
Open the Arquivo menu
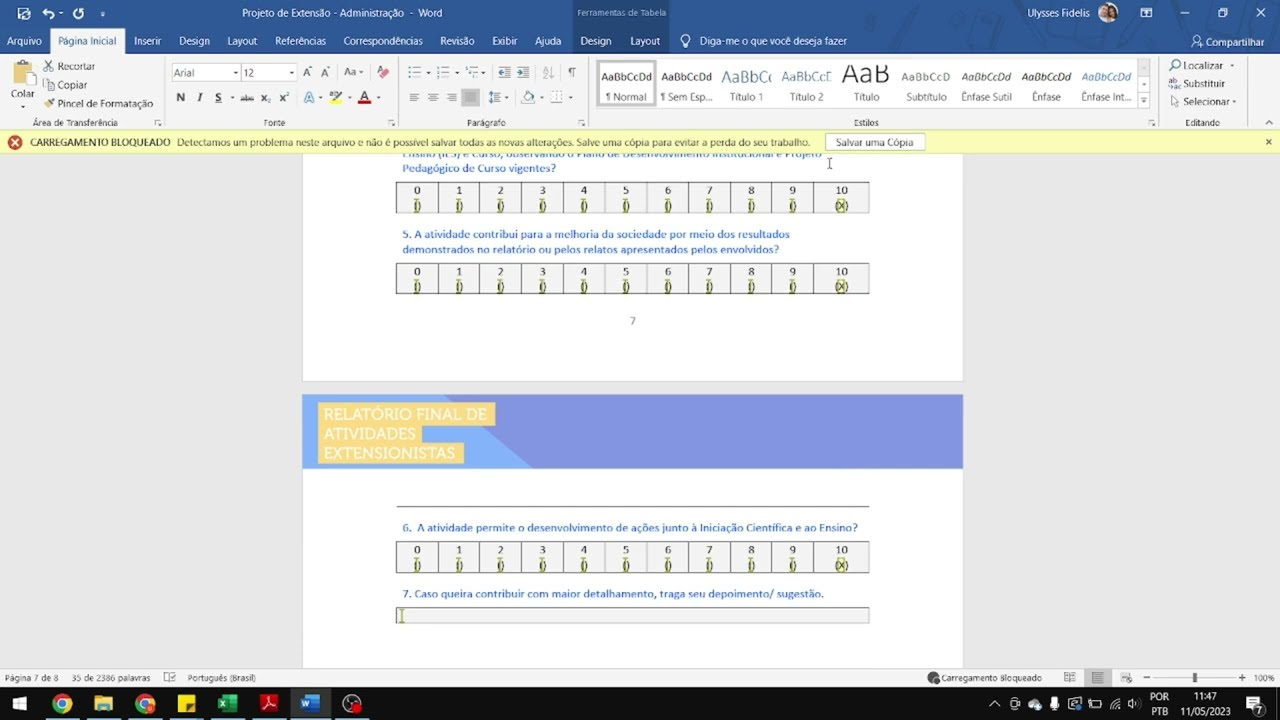tap(24, 41)
